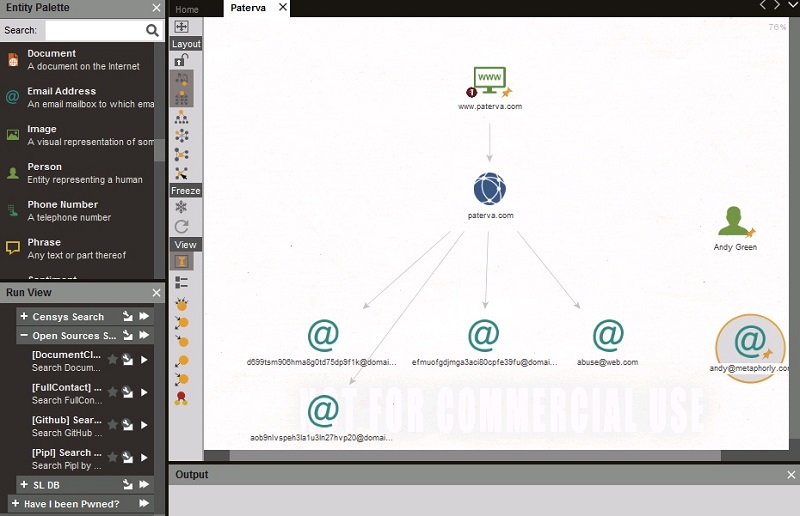Apply the hierarchical tree layout icon

182,117
